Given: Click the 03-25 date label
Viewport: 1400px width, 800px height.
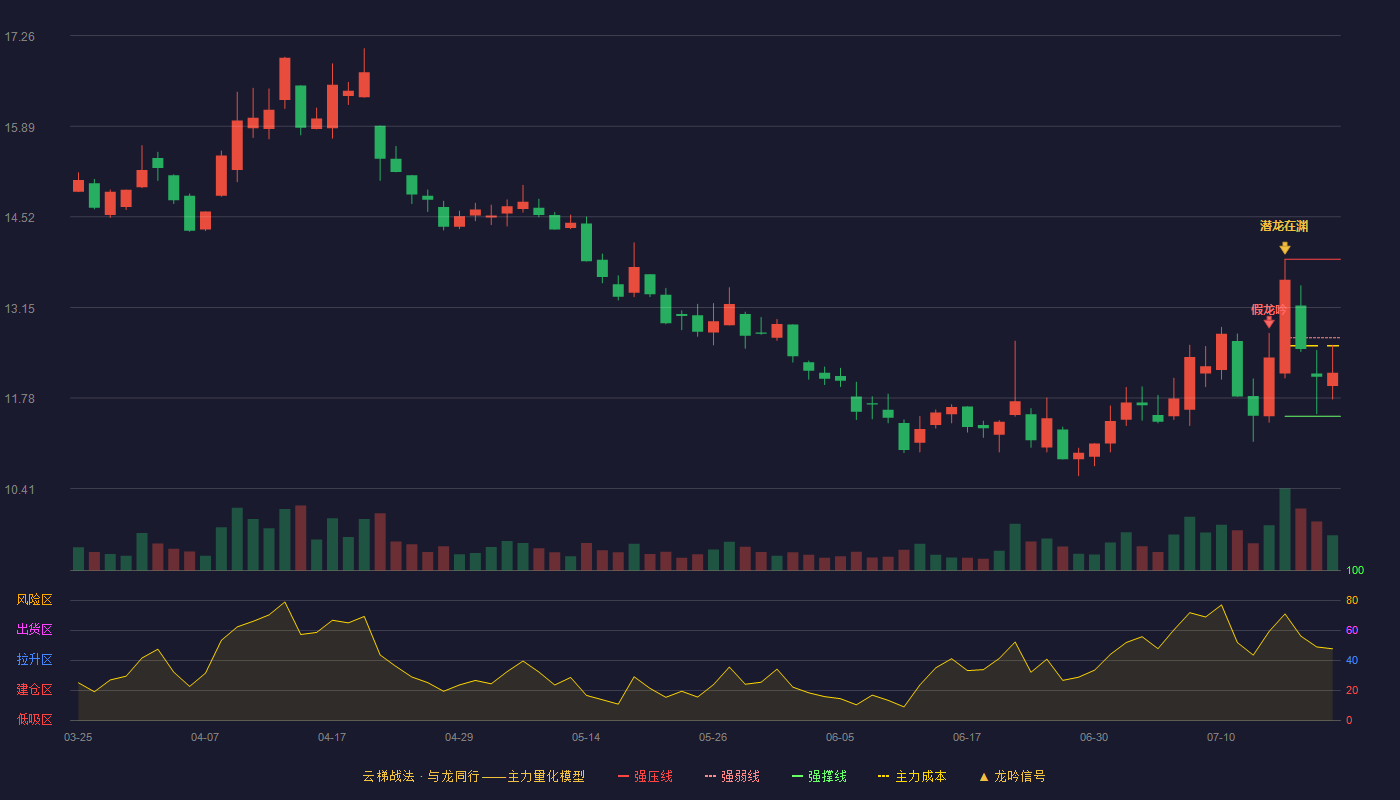Looking at the screenshot, I should (78, 737).
